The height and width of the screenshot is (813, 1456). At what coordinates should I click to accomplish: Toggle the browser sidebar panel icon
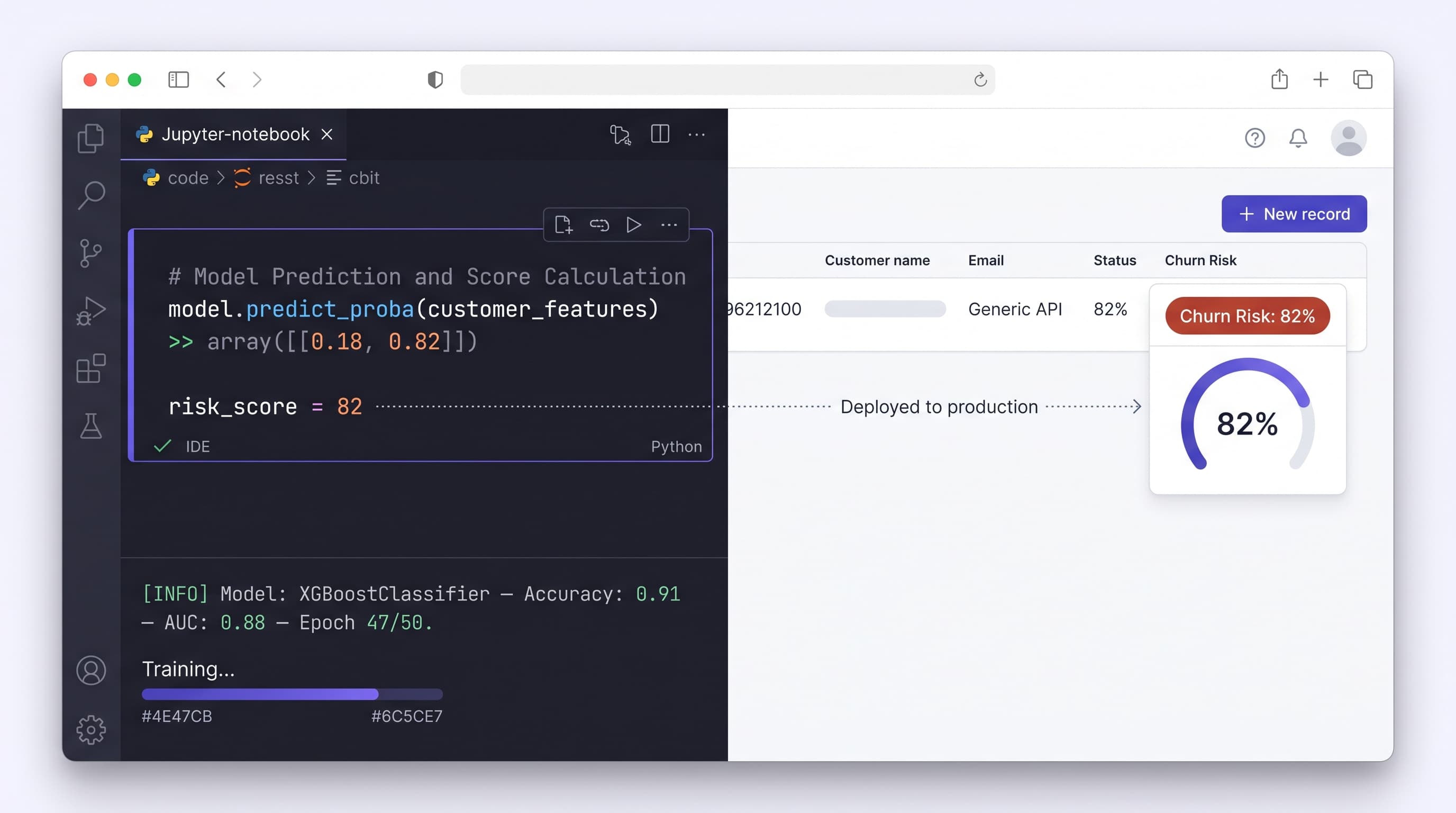click(179, 80)
